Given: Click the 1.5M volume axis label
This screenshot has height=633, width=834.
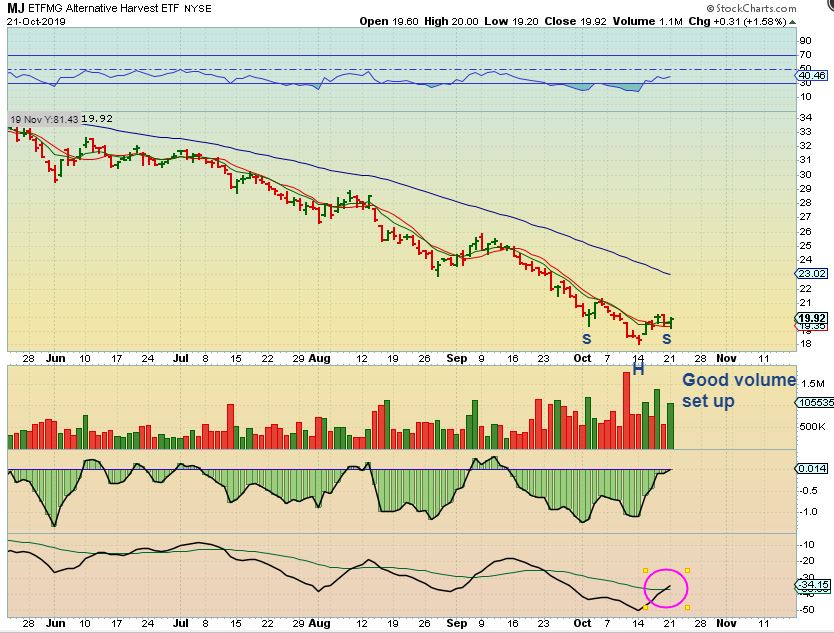Looking at the screenshot, I should 812,384.
